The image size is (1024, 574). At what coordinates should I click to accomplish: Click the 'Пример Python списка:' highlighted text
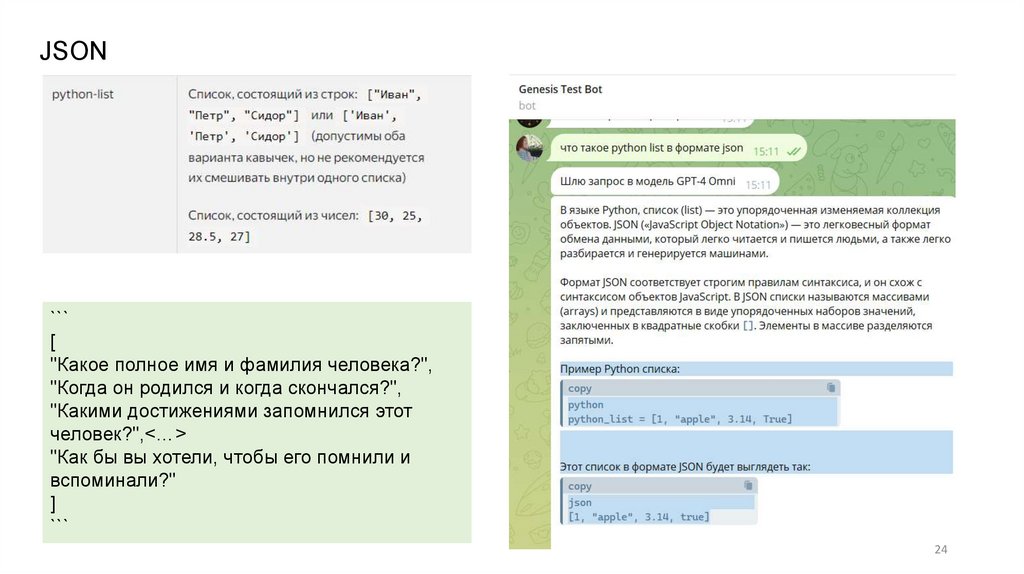(x=620, y=369)
